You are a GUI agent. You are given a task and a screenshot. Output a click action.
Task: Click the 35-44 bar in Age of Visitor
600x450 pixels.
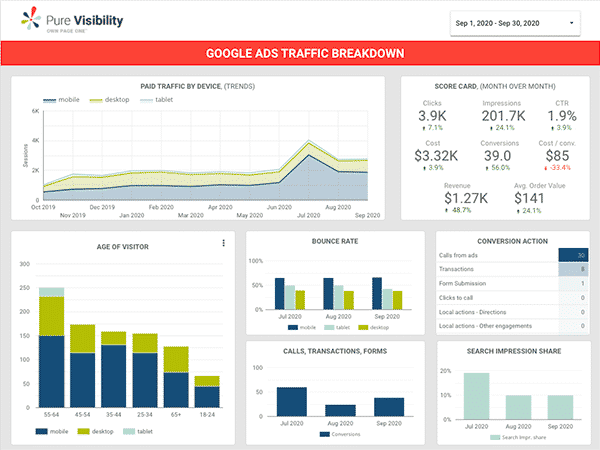pyautogui.click(x=114, y=369)
